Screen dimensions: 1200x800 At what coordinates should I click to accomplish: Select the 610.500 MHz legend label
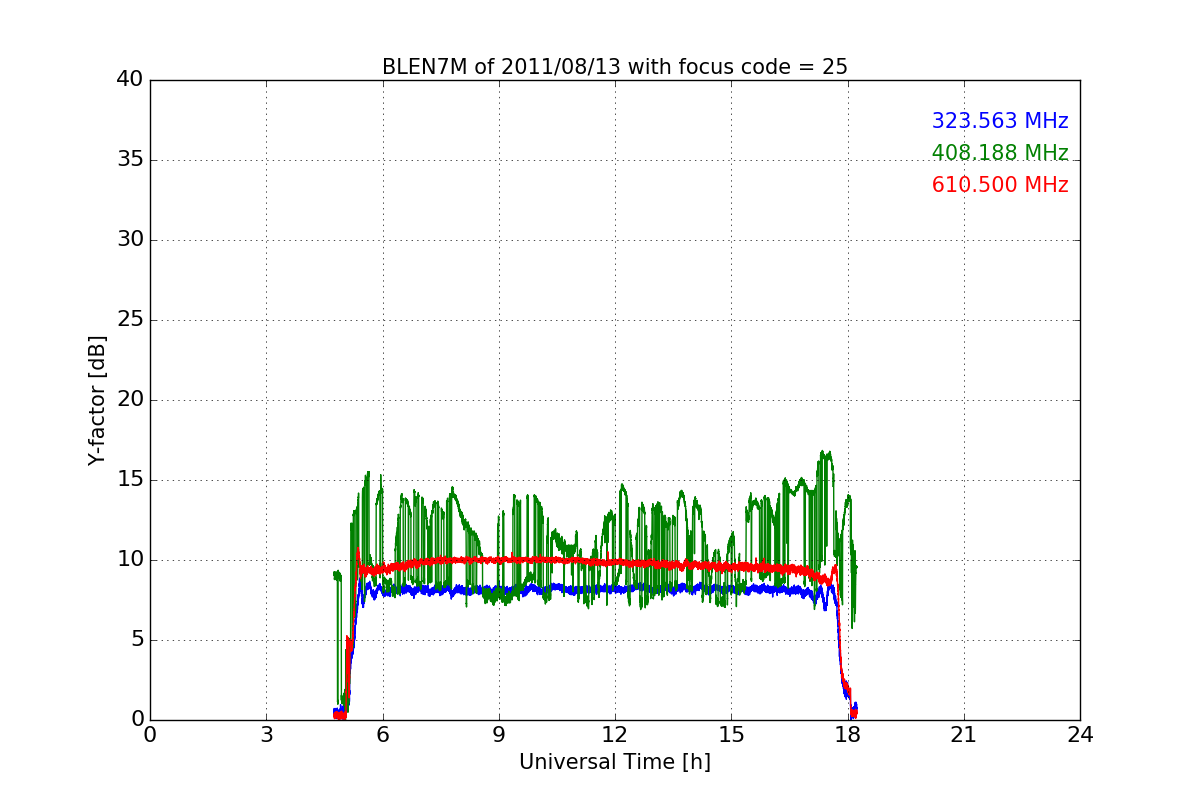[x=1000, y=185]
